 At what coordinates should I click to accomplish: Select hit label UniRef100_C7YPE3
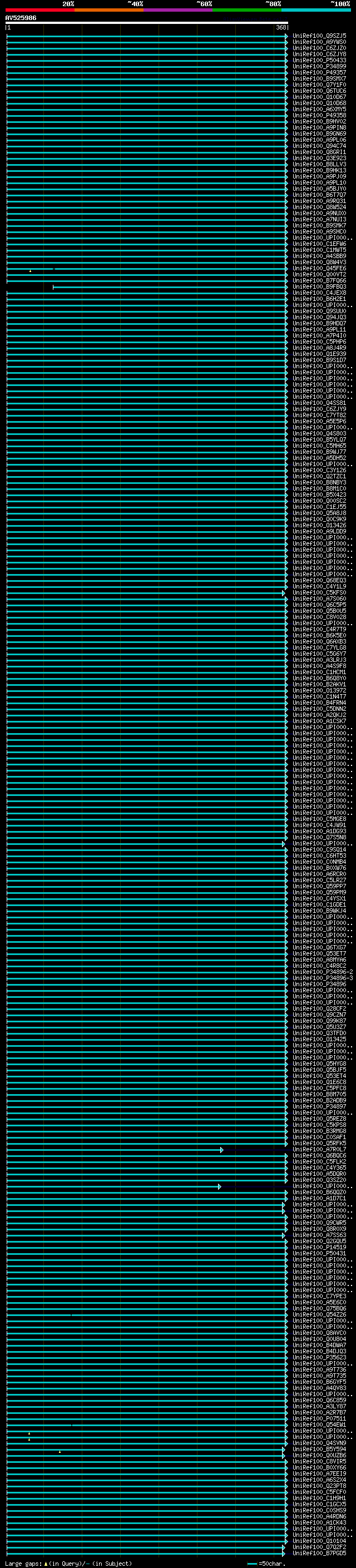click(x=319, y=1297)
